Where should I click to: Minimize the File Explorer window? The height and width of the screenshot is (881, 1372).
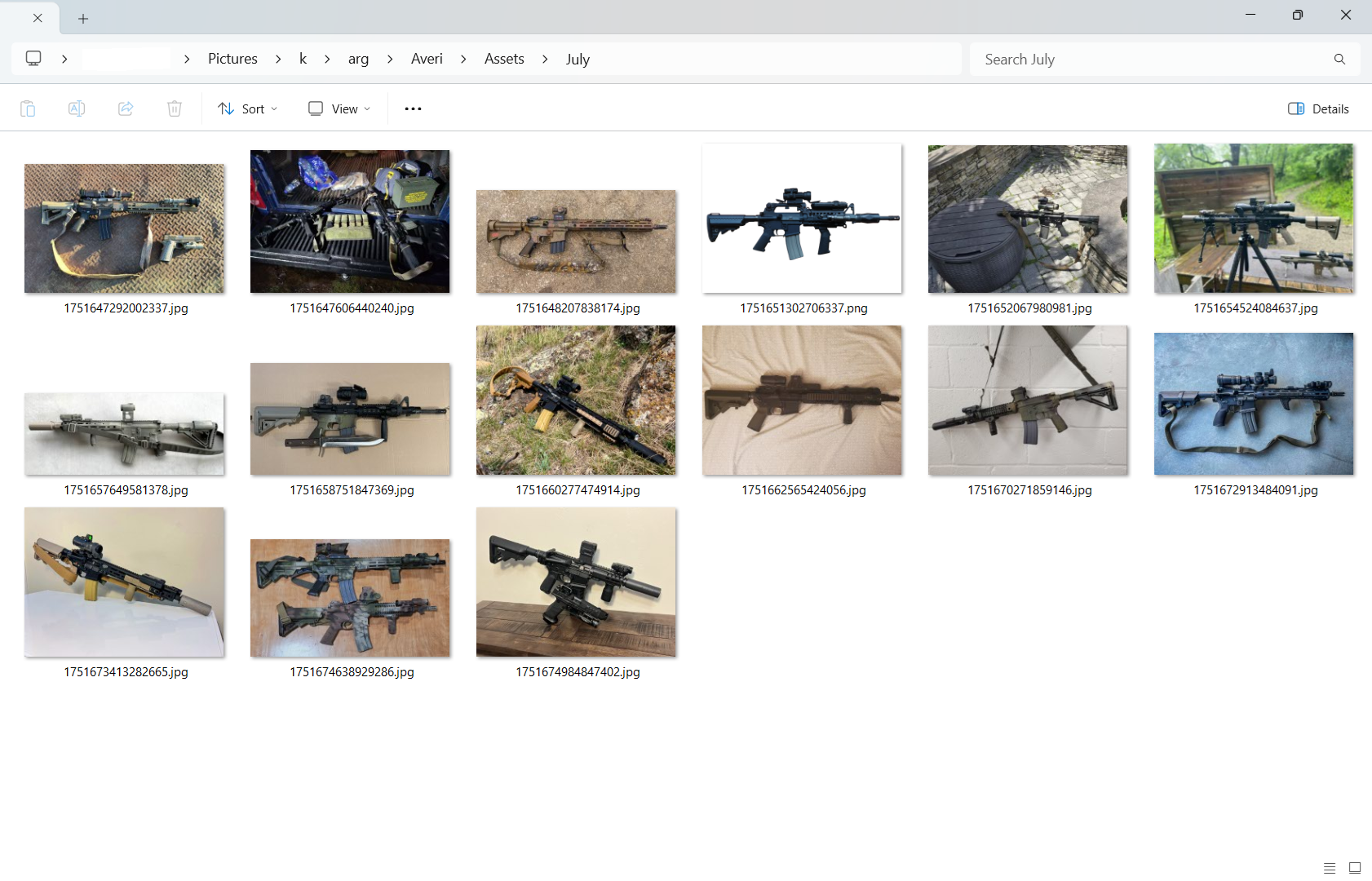[1250, 15]
